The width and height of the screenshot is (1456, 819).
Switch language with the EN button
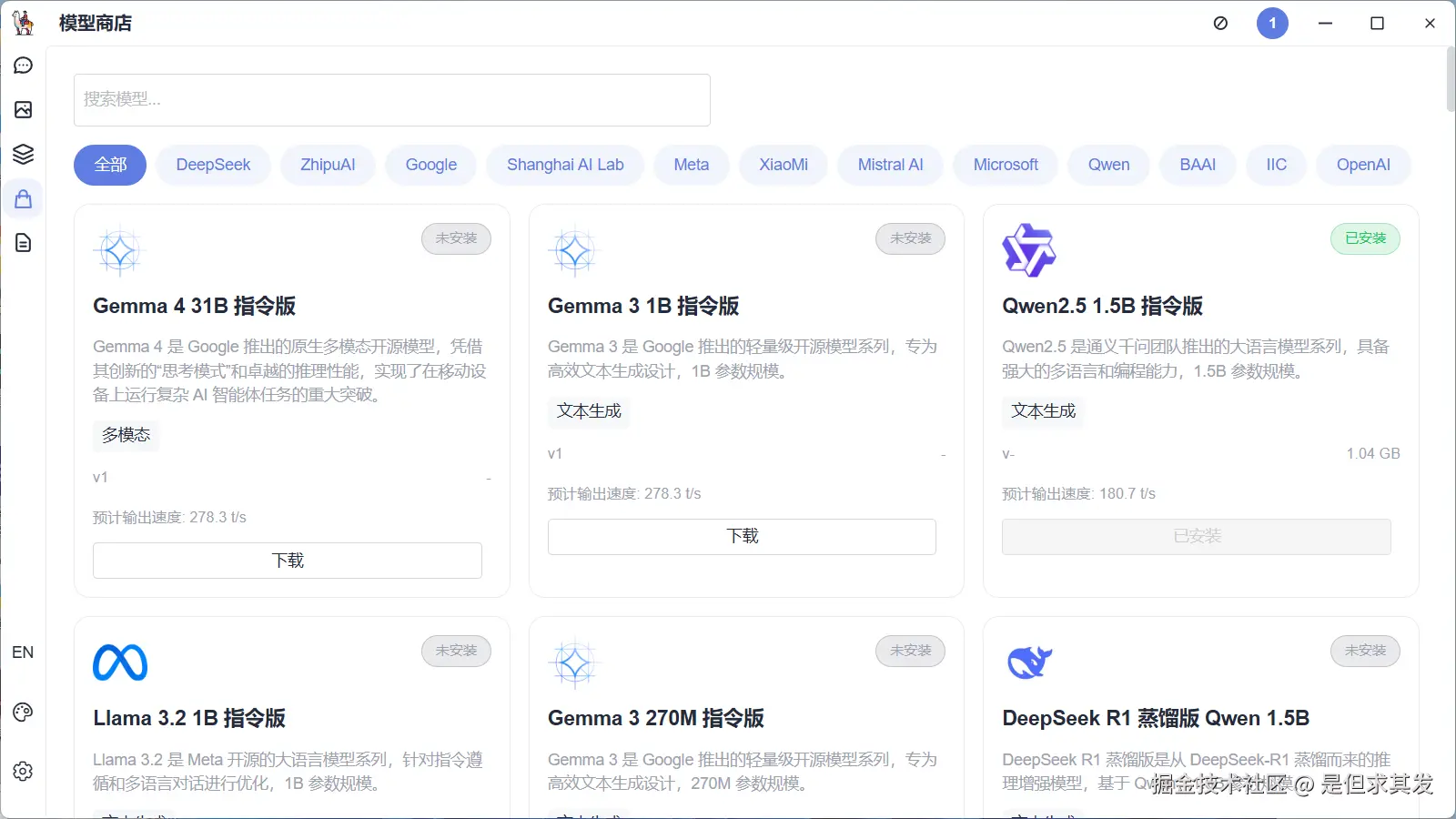point(23,652)
